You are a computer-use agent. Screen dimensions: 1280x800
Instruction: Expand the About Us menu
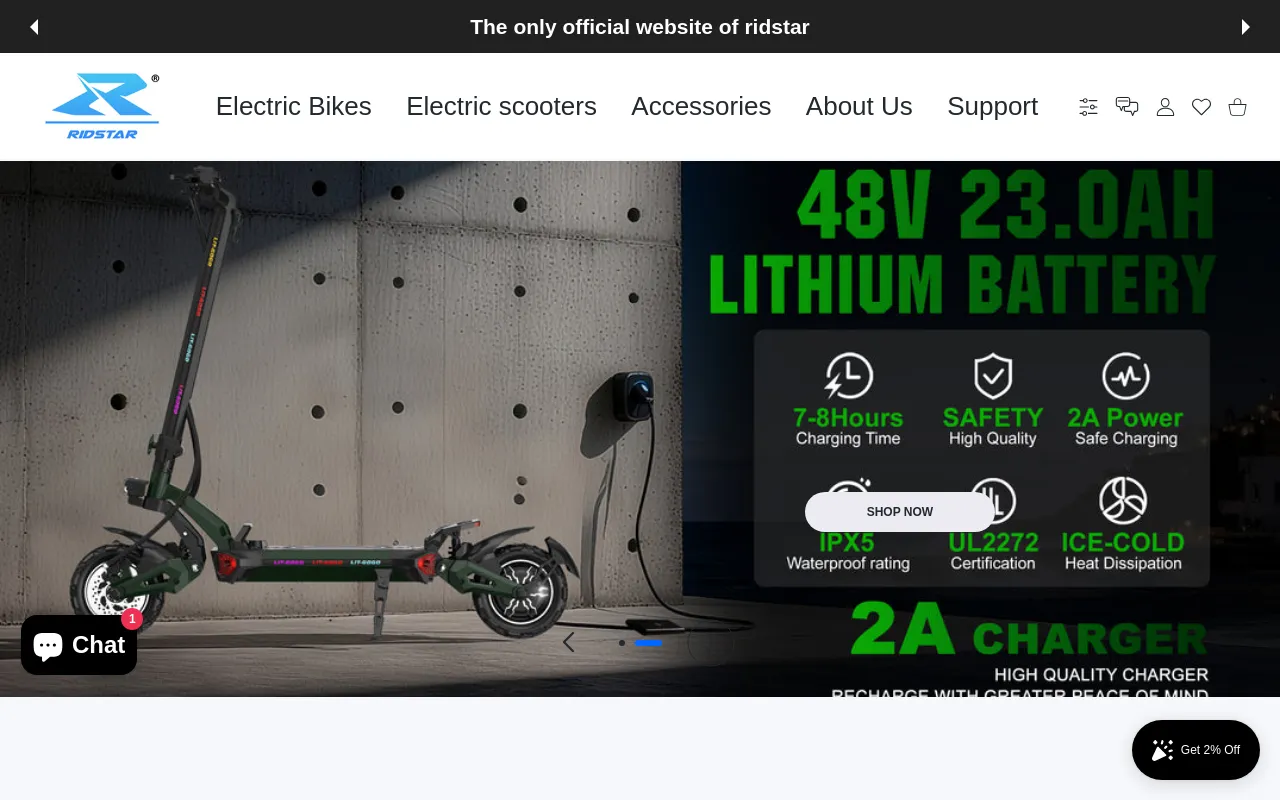click(x=859, y=106)
